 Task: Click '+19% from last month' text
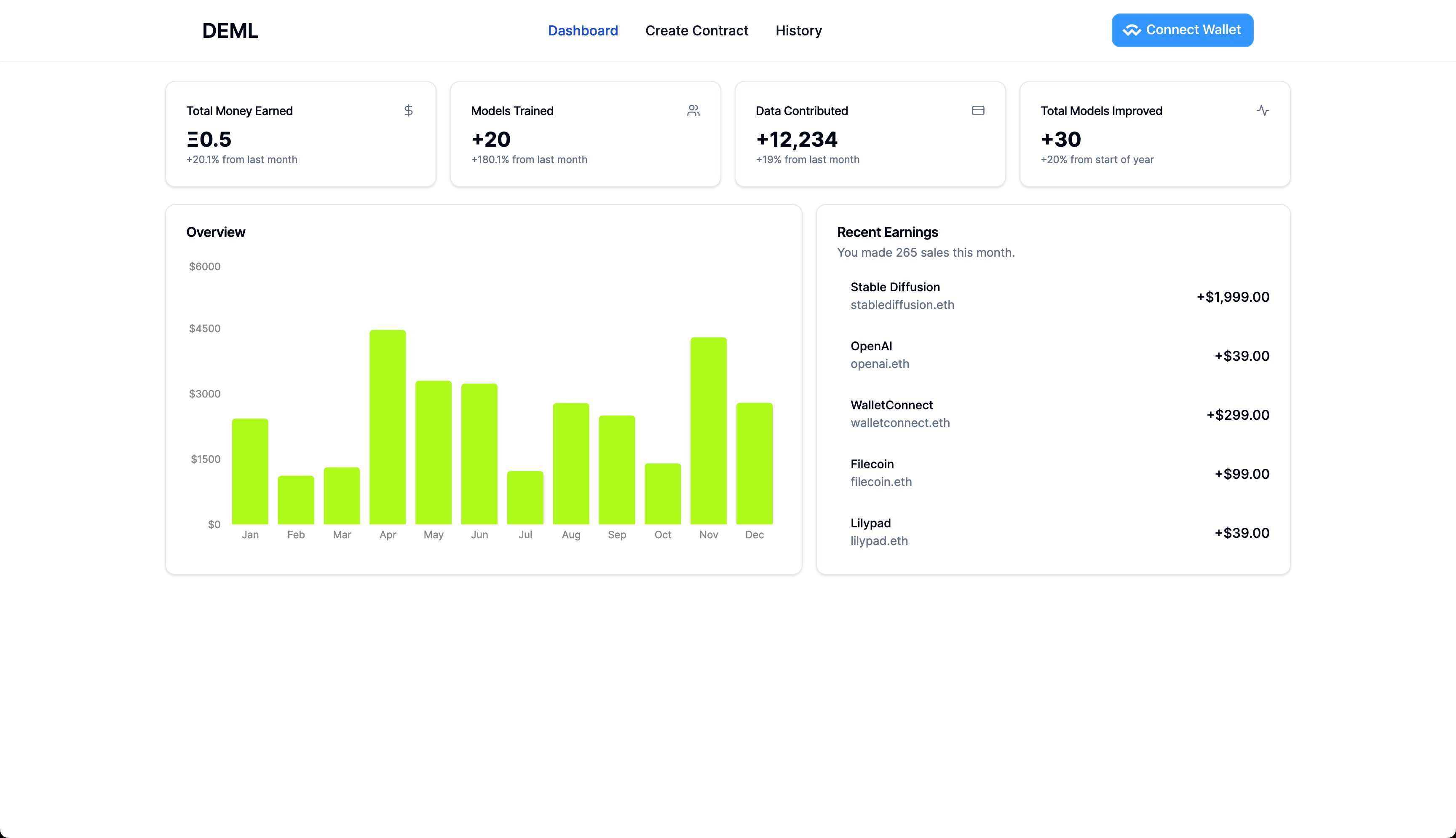807,159
